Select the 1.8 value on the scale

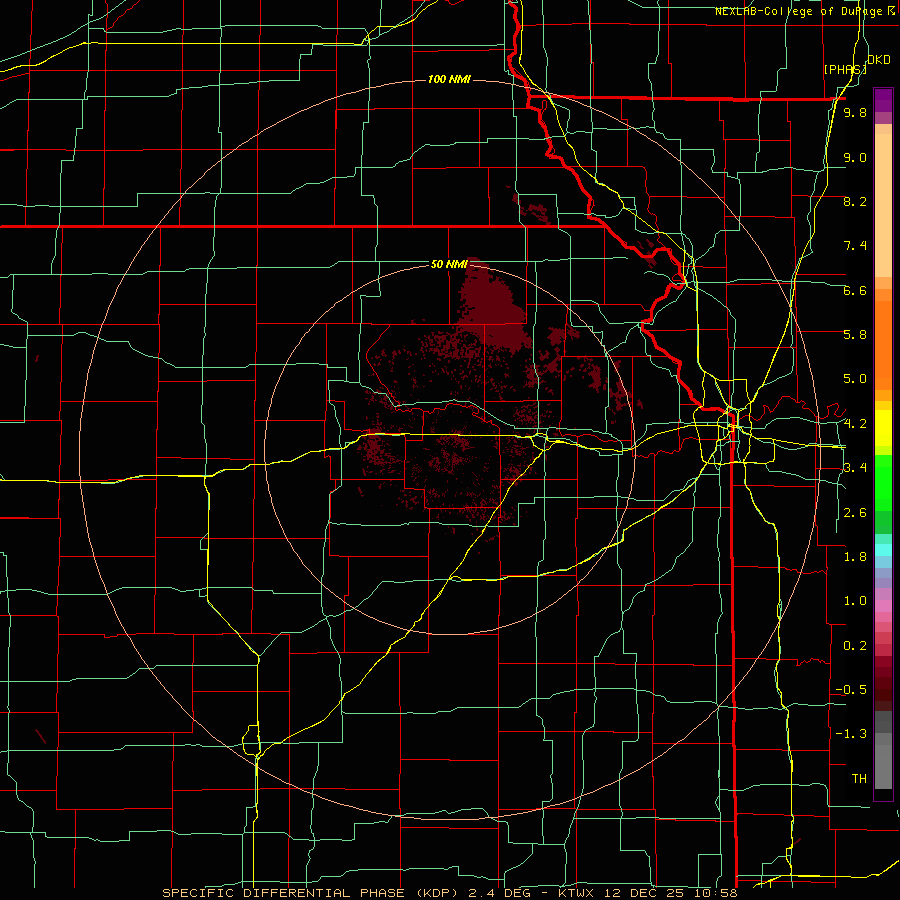point(855,557)
